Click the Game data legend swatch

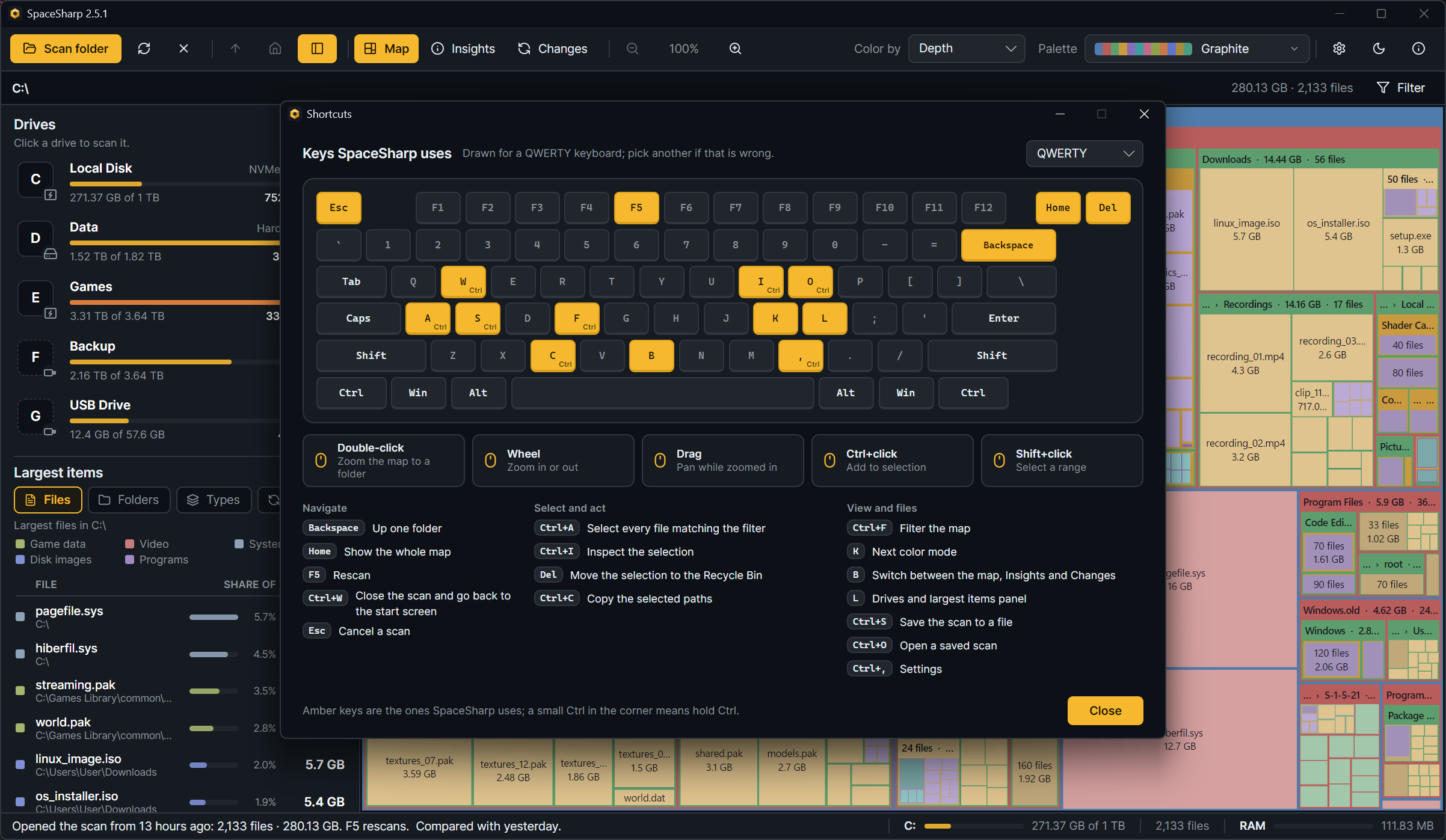[20, 544]
